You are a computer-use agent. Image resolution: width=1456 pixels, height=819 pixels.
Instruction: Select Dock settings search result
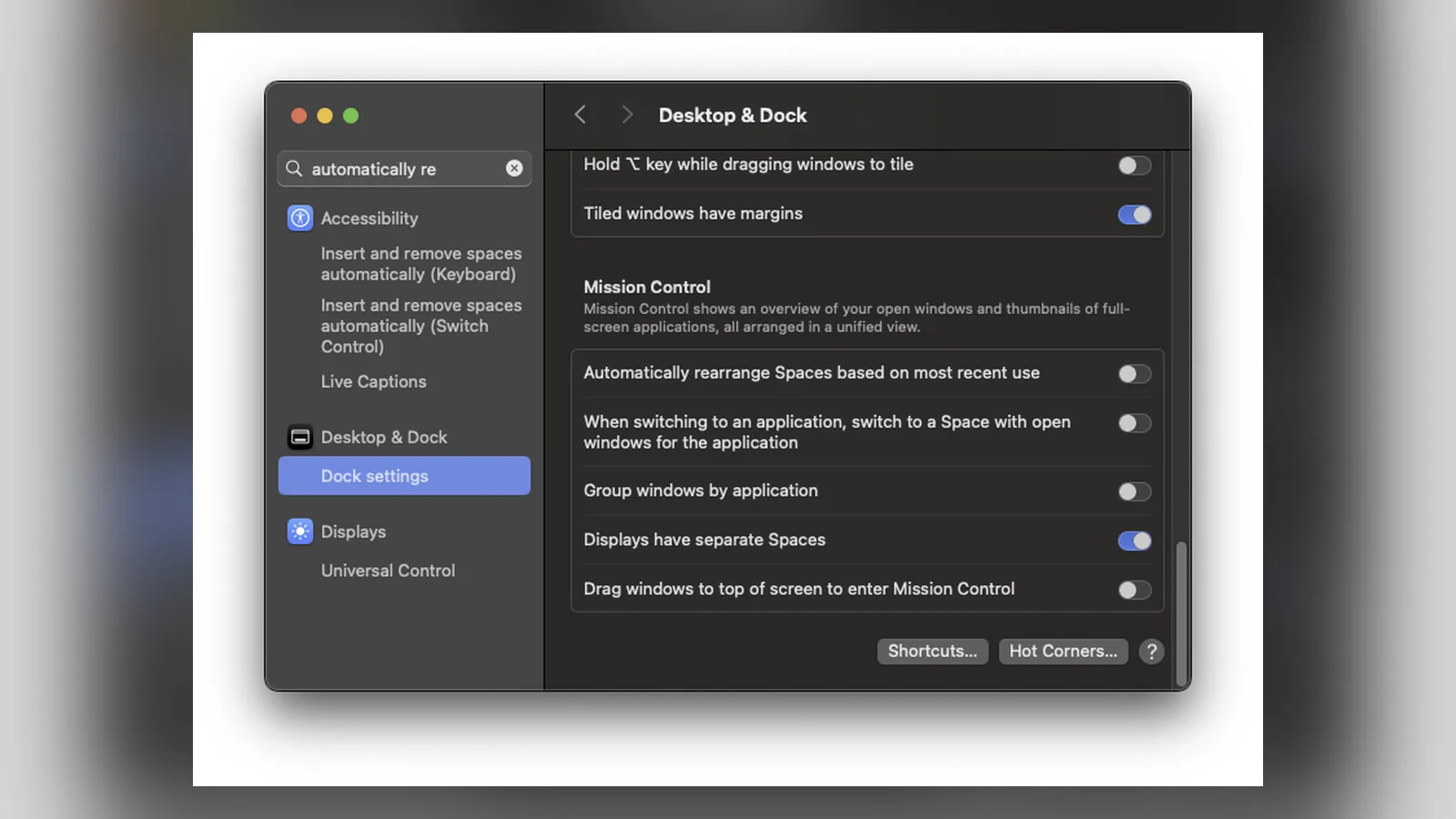point(404,476)
